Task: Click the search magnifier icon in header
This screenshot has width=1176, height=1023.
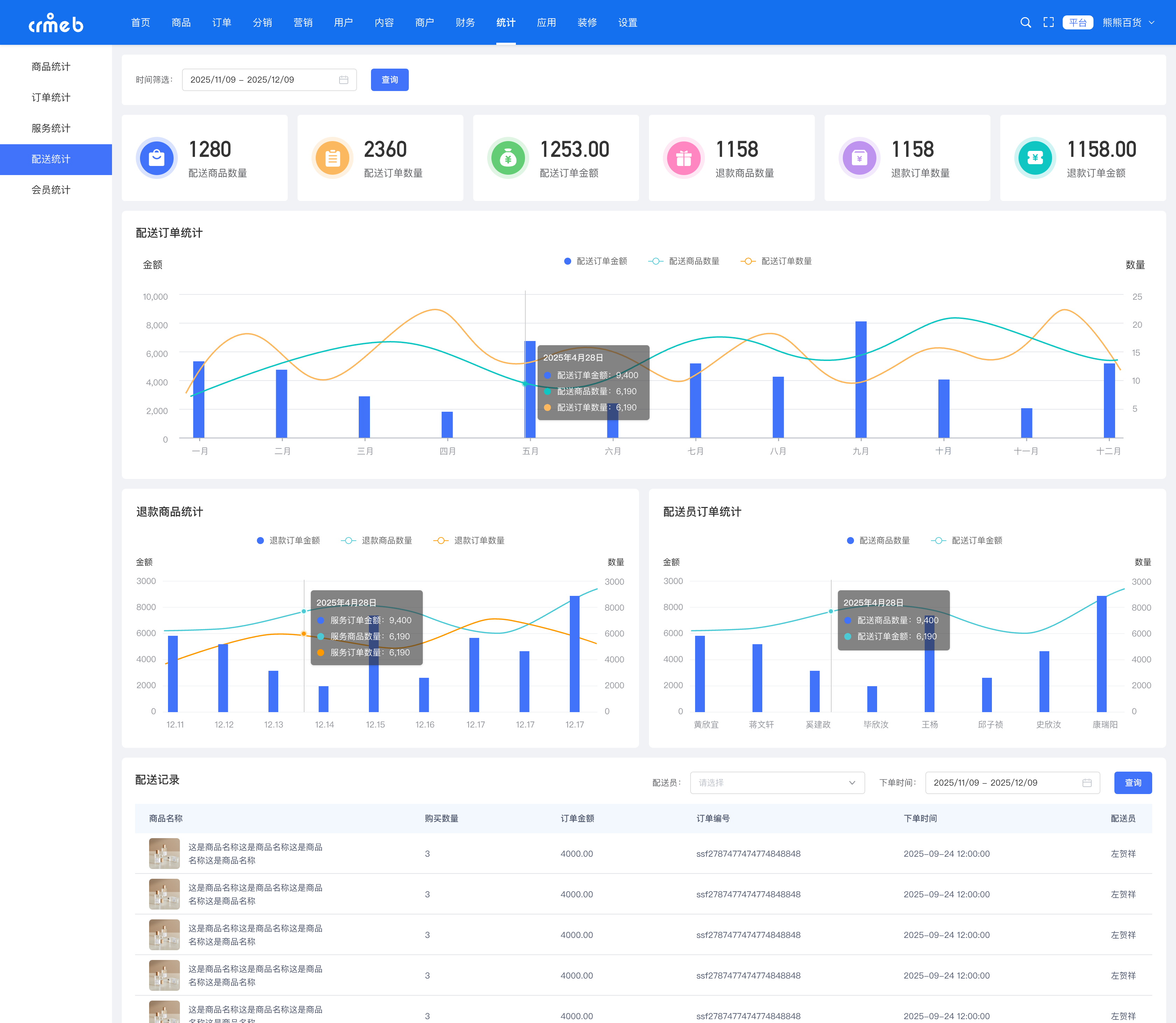Action: click(1025, 22)
